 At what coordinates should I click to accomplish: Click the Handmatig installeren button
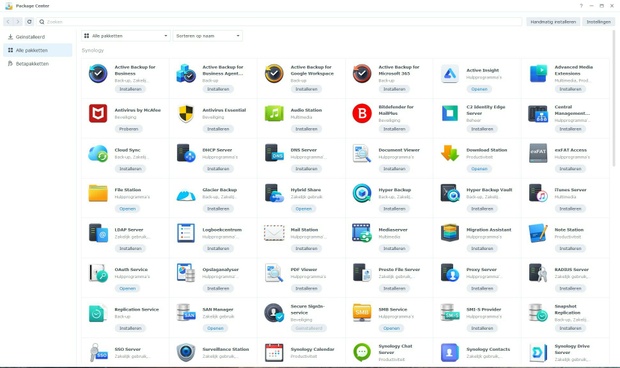coord(553,22)
